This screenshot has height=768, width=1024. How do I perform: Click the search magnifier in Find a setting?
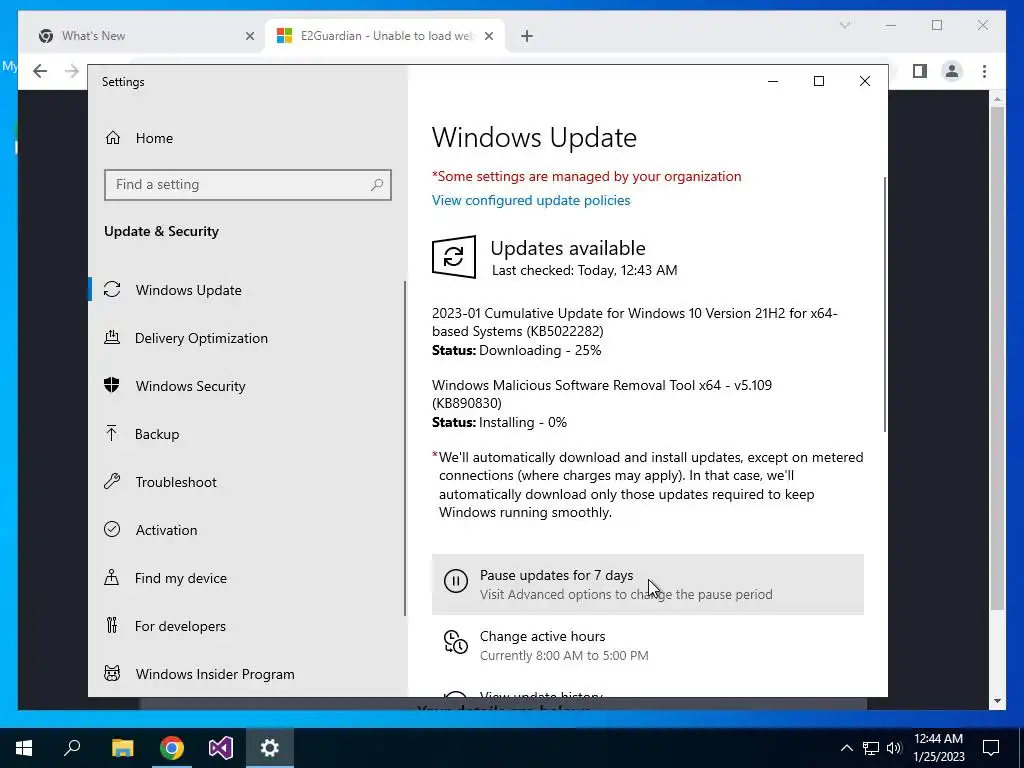[x=377, y=185]
